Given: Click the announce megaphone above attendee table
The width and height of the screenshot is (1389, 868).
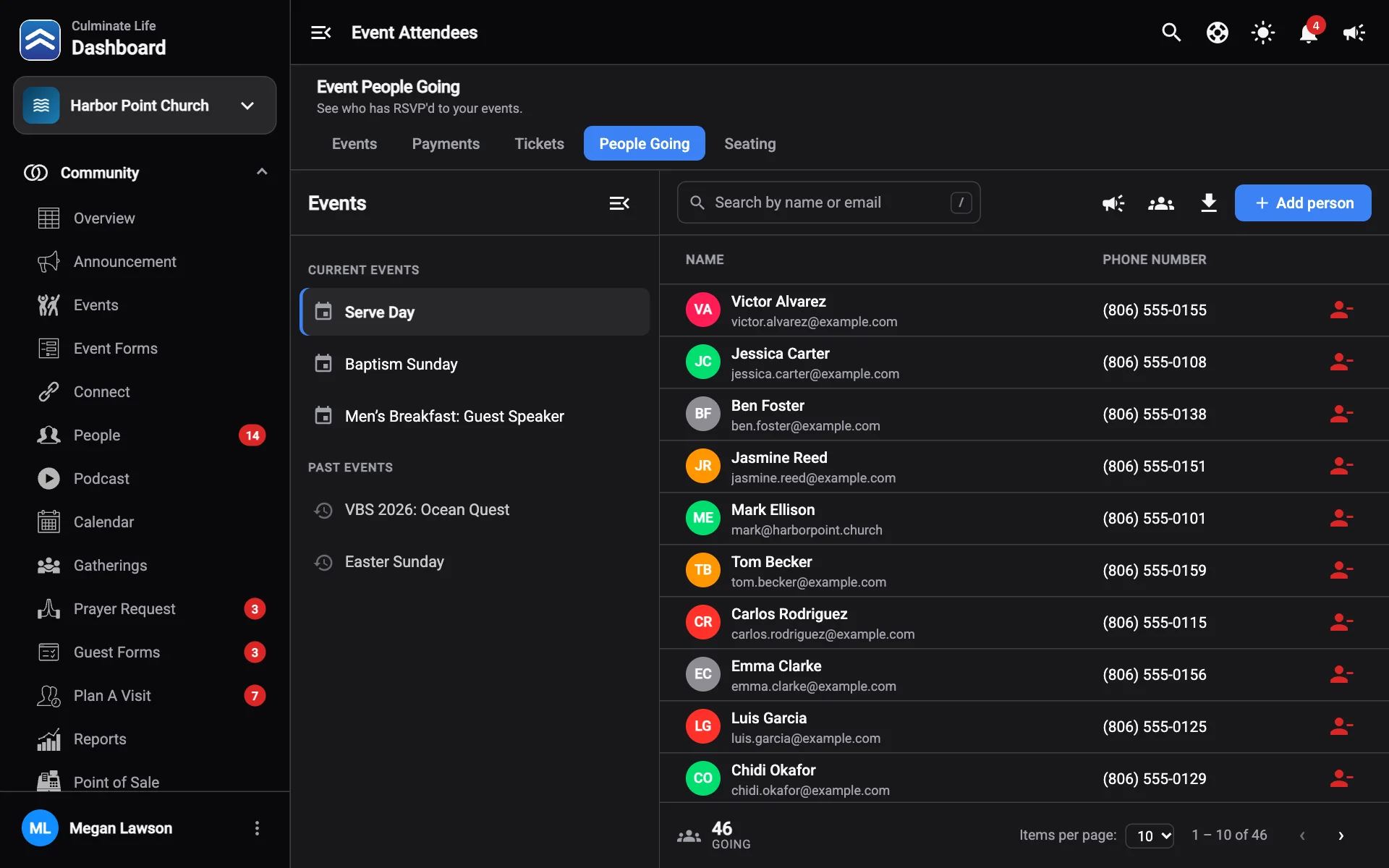Looking at the screenshot, I should (x=1113, y=203).
